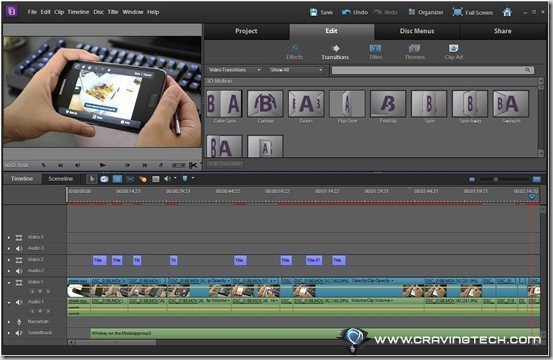
Task: Go to next edit point in monitor
Action: point(161,165)
